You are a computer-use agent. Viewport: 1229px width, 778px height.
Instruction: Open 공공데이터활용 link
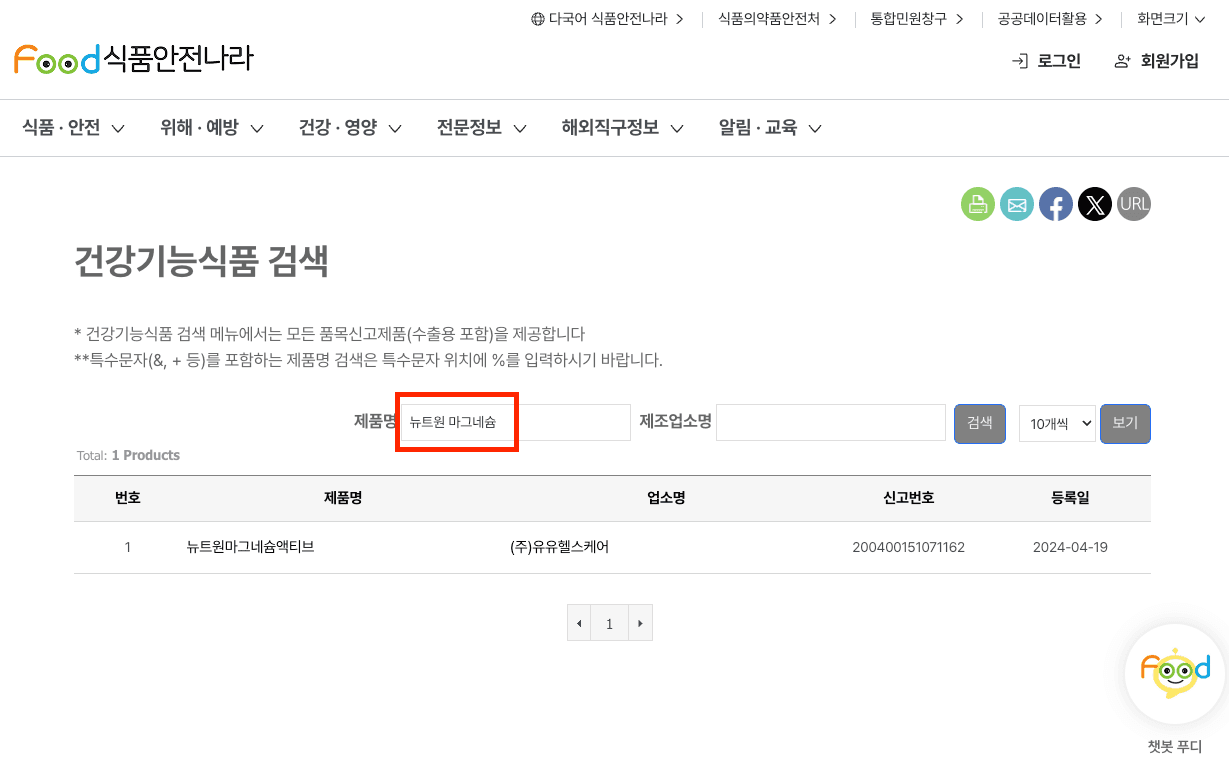click(x=1050, y=19)
